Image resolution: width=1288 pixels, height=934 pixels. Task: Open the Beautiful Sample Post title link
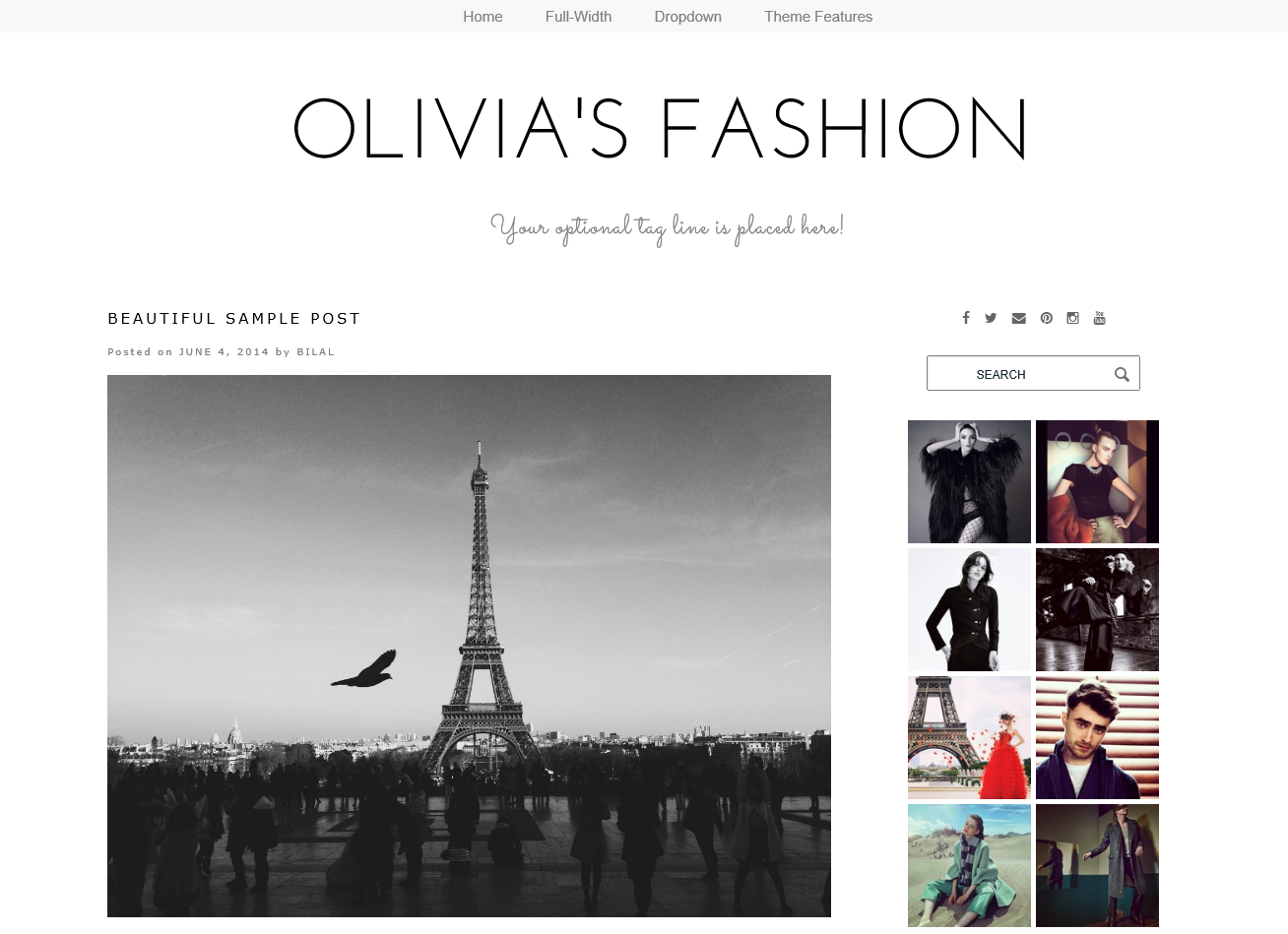tap(234, 319)
